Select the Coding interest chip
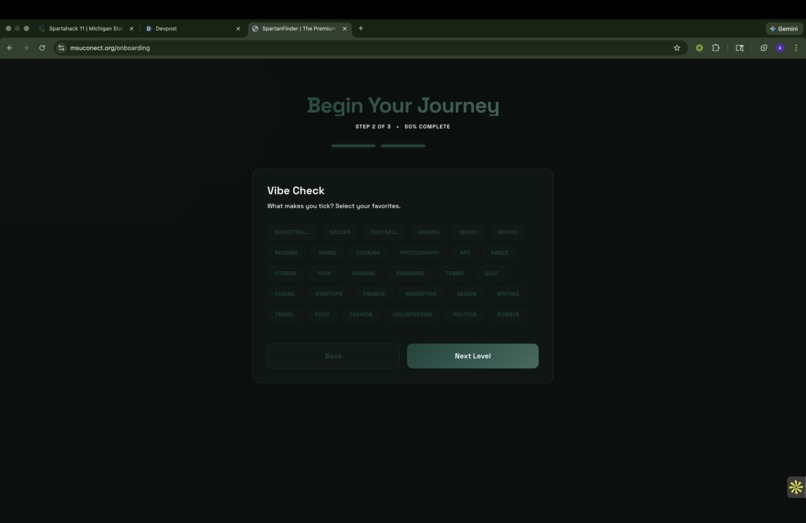Image resolution: width=806 pixels, height=523 pixels. [x=285, y=294]
